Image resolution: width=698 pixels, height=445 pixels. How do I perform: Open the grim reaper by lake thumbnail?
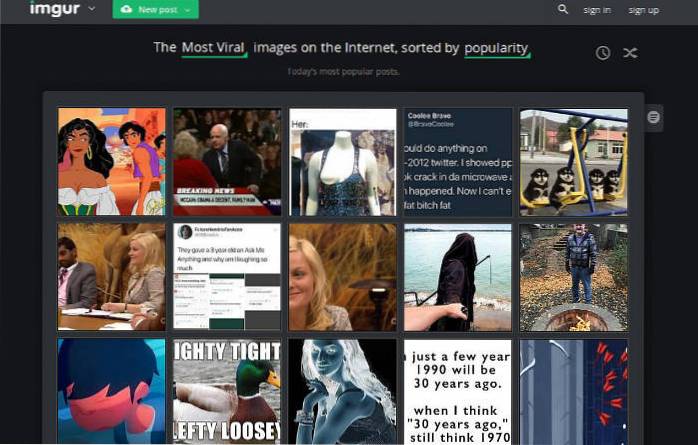458,277
